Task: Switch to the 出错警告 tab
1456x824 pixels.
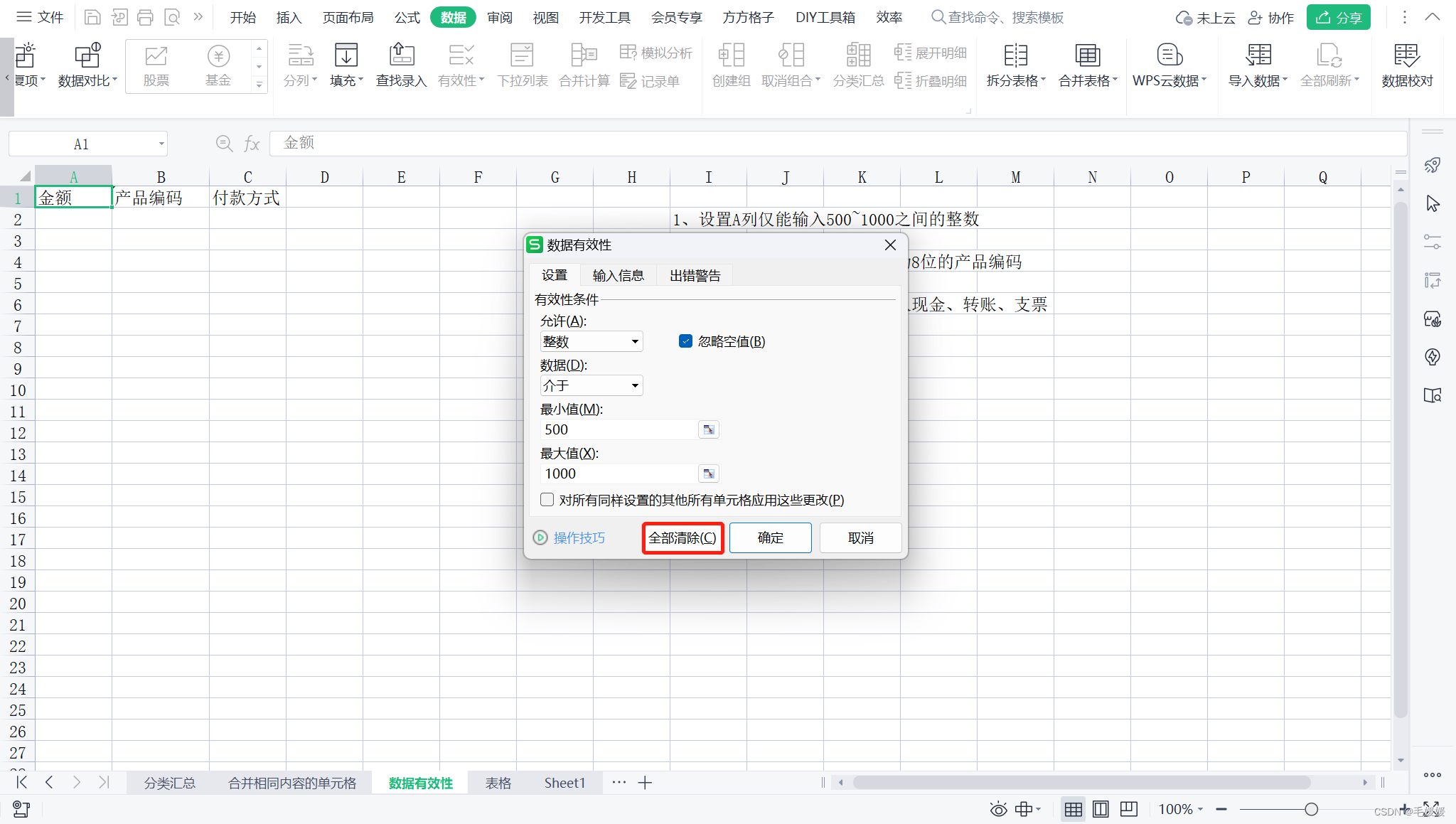Action: pyautogui.click(x=695, y=276)
